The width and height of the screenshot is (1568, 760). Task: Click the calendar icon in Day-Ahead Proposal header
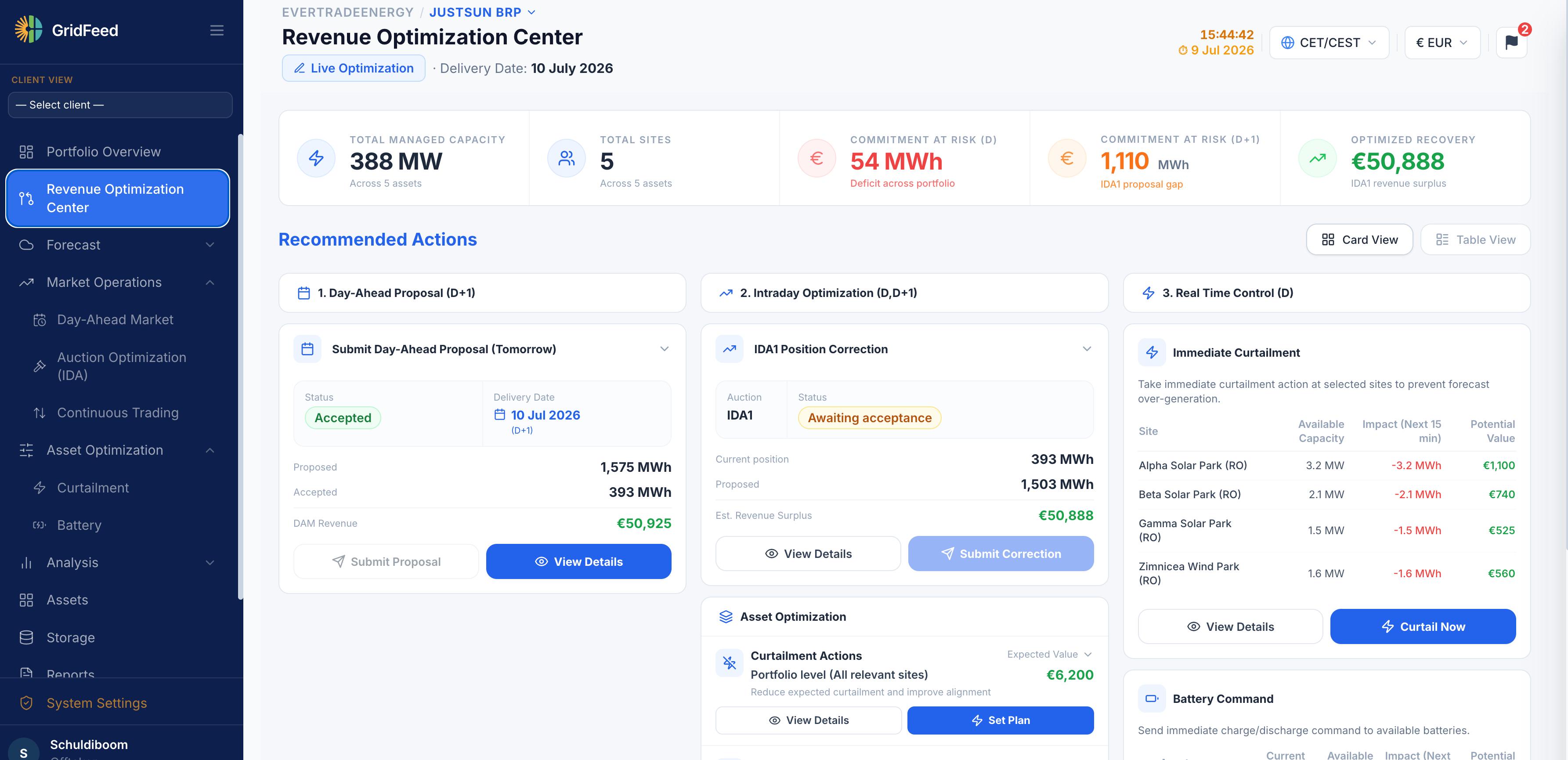click(x=304, y=293)
